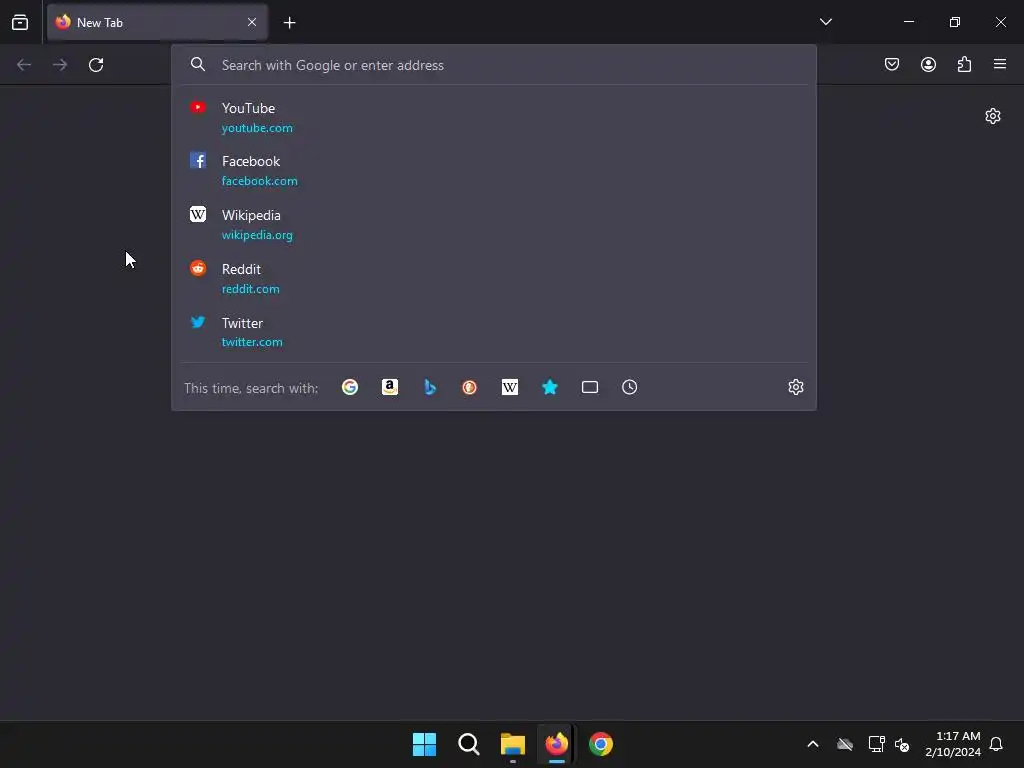
Task: Search this time with Amazon
Action: coord(390,387)
